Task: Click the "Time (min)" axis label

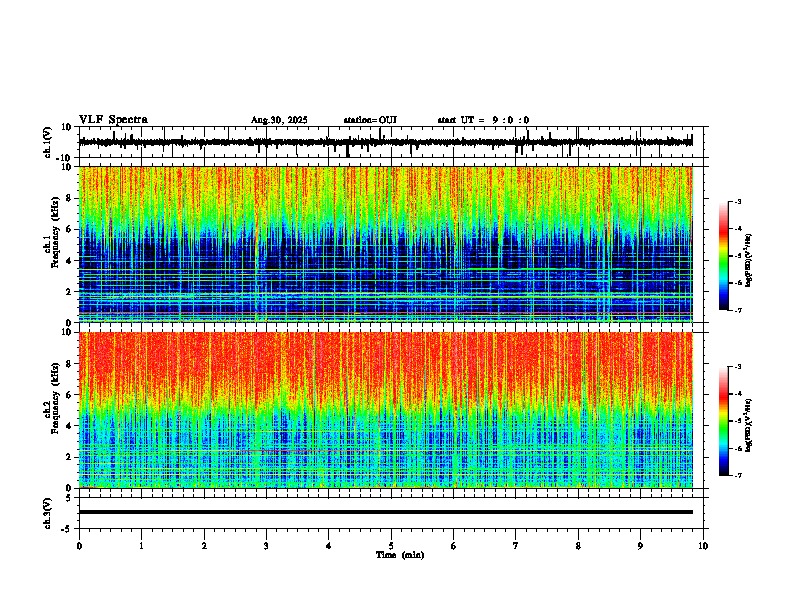Action: 400,555
